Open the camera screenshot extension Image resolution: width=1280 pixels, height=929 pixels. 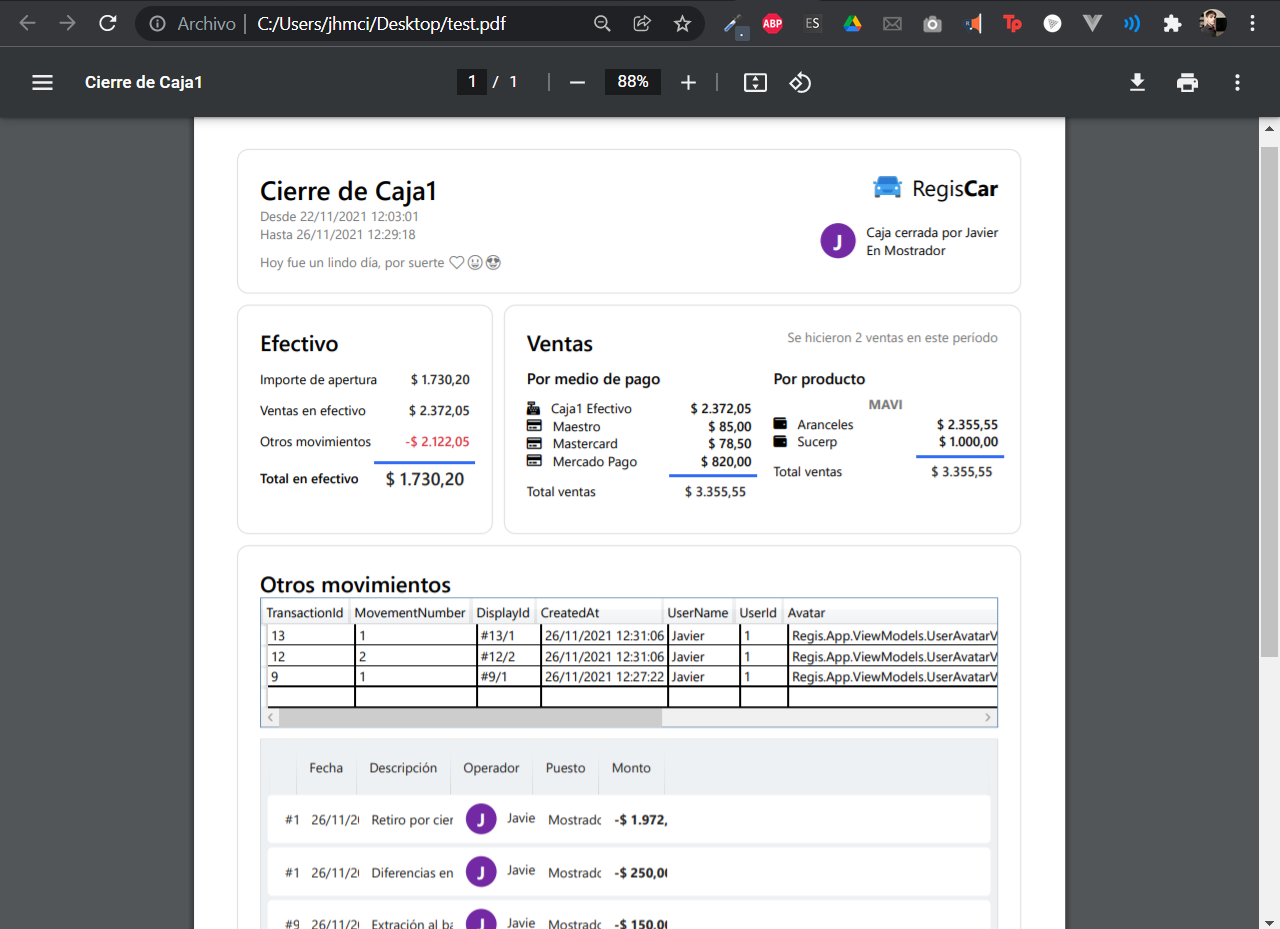pyautogui.click(x=932, y=24)
